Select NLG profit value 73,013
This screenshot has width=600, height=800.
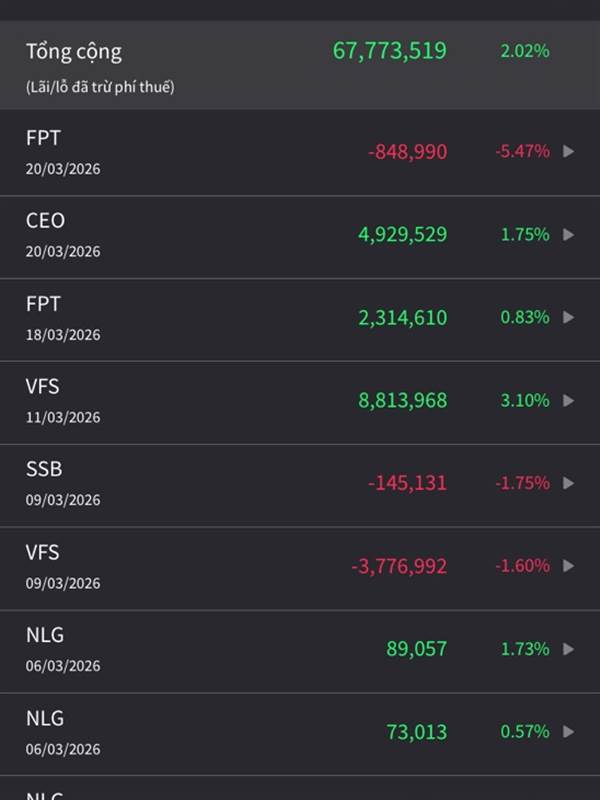pos(416,732)
